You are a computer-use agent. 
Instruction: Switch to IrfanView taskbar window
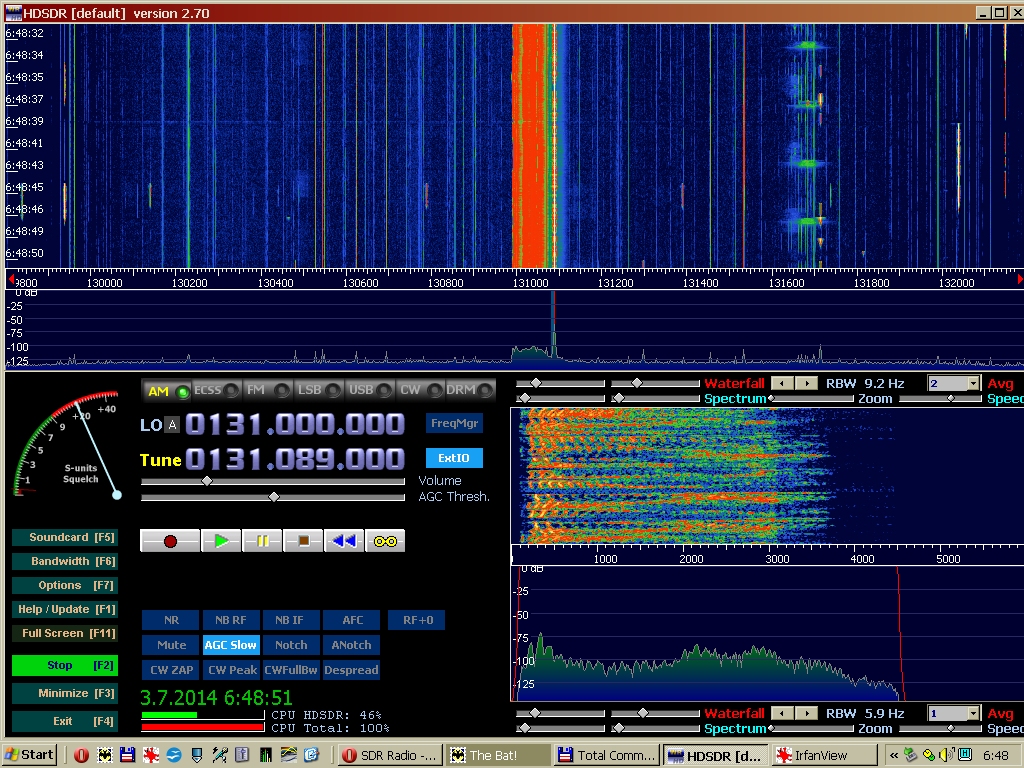point(822,756)
